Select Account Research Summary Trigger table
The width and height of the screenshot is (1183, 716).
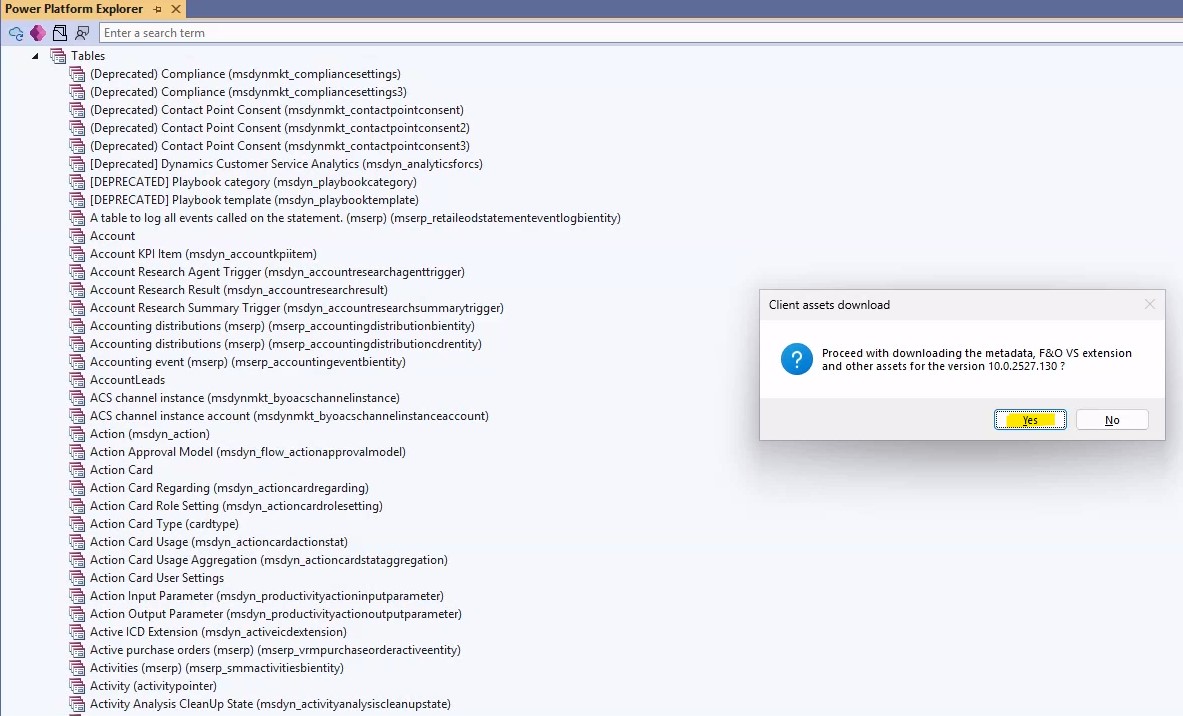(297, 308)
